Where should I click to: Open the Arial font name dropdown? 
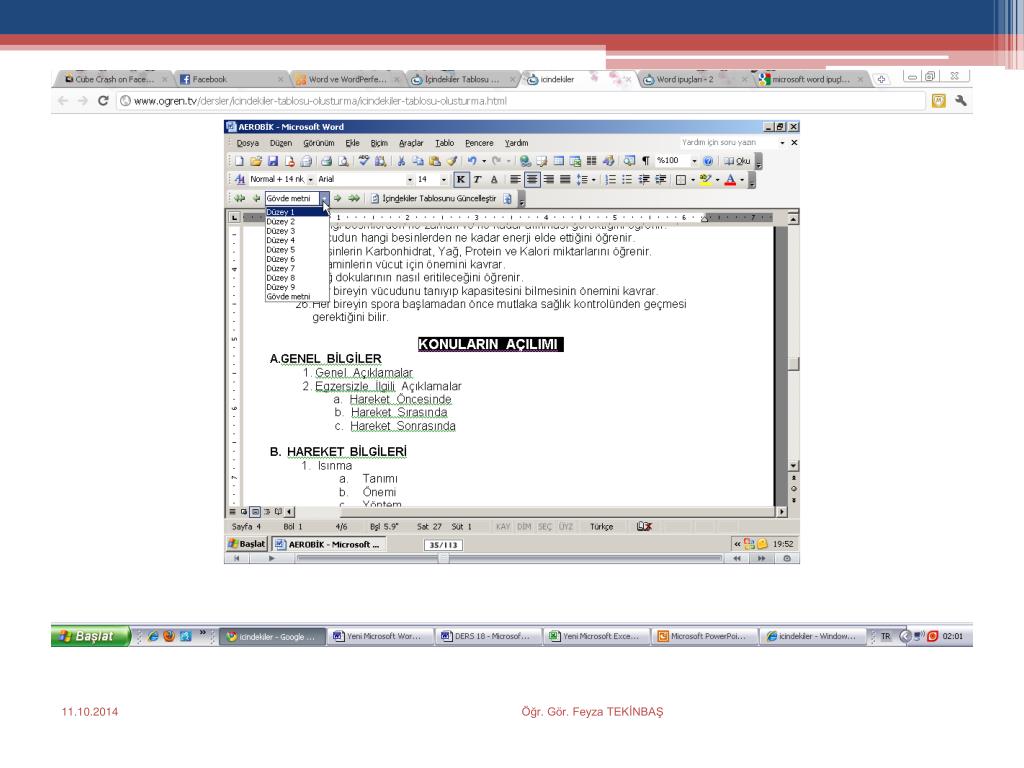pyautogui.click(x=410, y=180)
